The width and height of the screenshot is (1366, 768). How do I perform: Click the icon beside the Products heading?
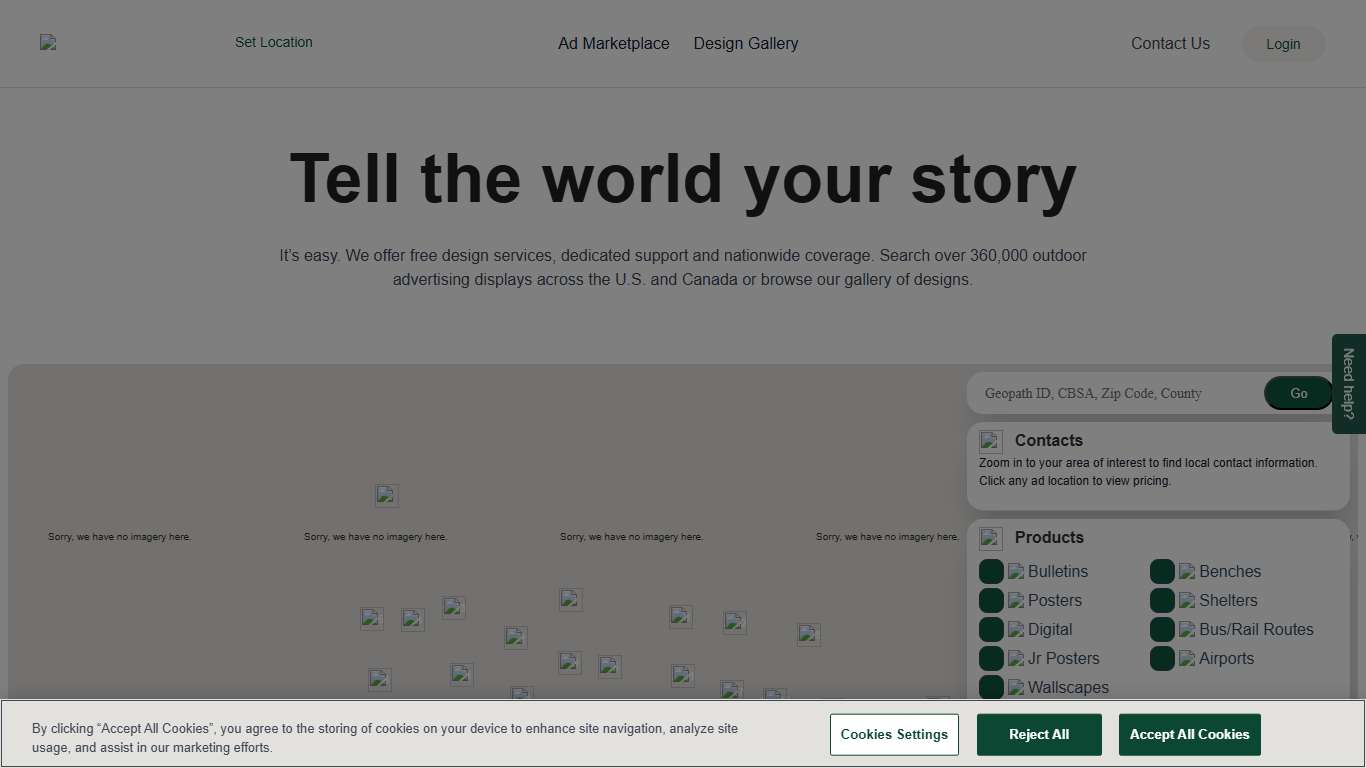990,539
